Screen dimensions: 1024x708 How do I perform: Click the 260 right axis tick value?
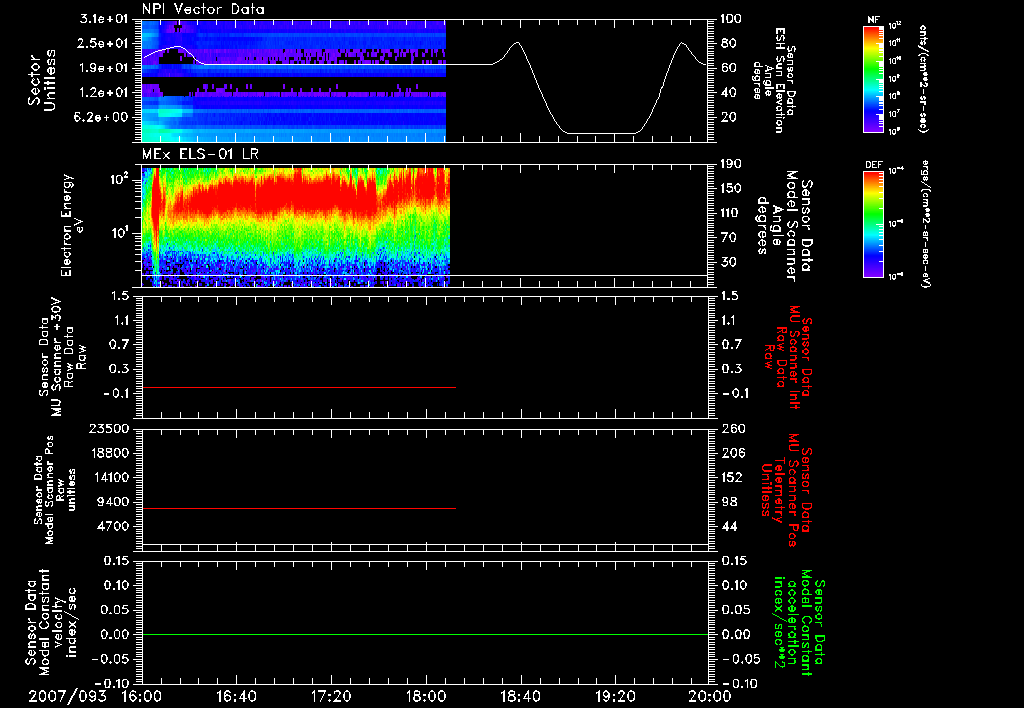pos(733,428)
